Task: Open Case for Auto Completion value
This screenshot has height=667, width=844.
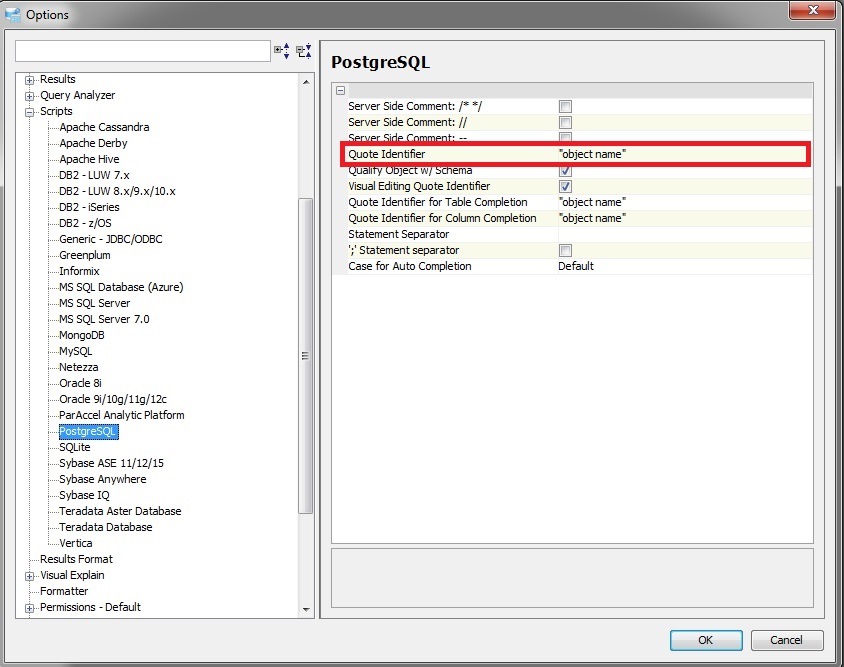Action: pyautogui.click(x=685, y=266)
